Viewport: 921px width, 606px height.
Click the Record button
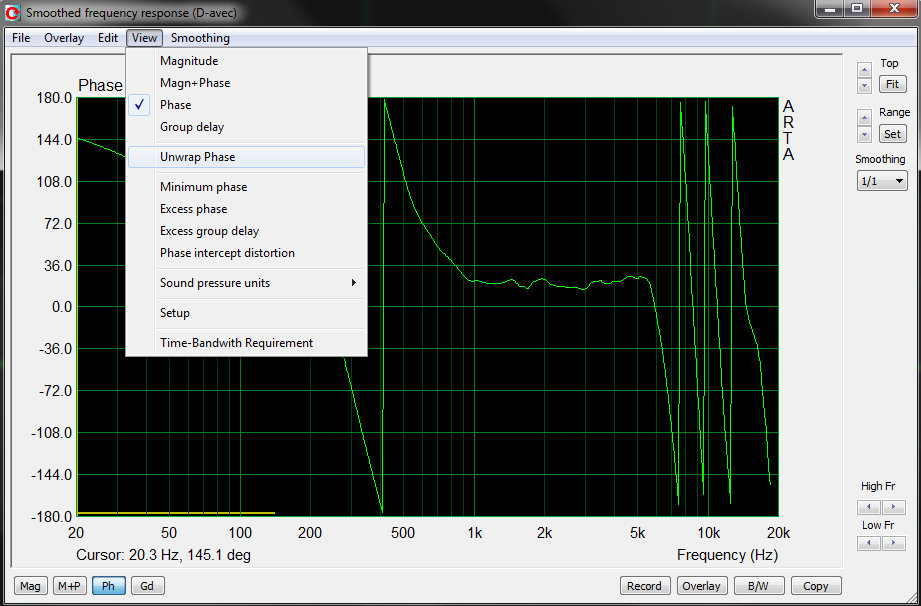[644, 585]
